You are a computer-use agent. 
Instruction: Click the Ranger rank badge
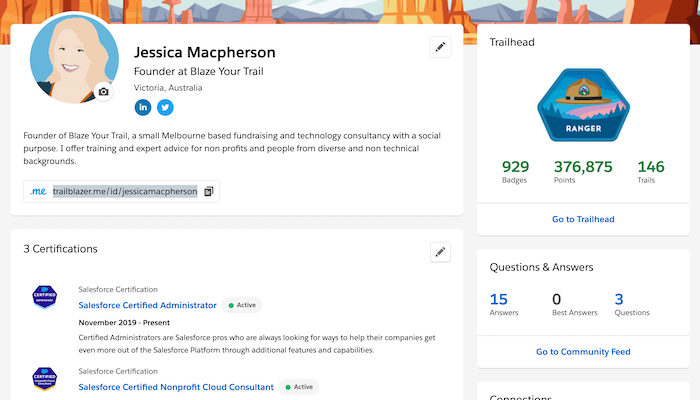pyautogui.click(x=583, y=105)
